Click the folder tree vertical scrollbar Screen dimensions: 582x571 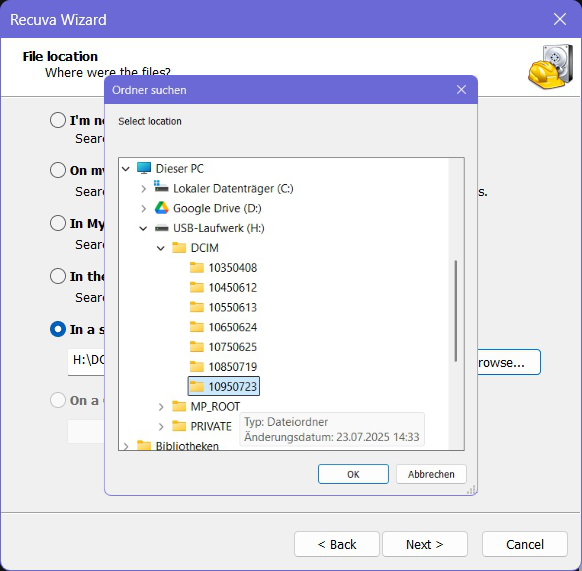click(x=455, y=311)
